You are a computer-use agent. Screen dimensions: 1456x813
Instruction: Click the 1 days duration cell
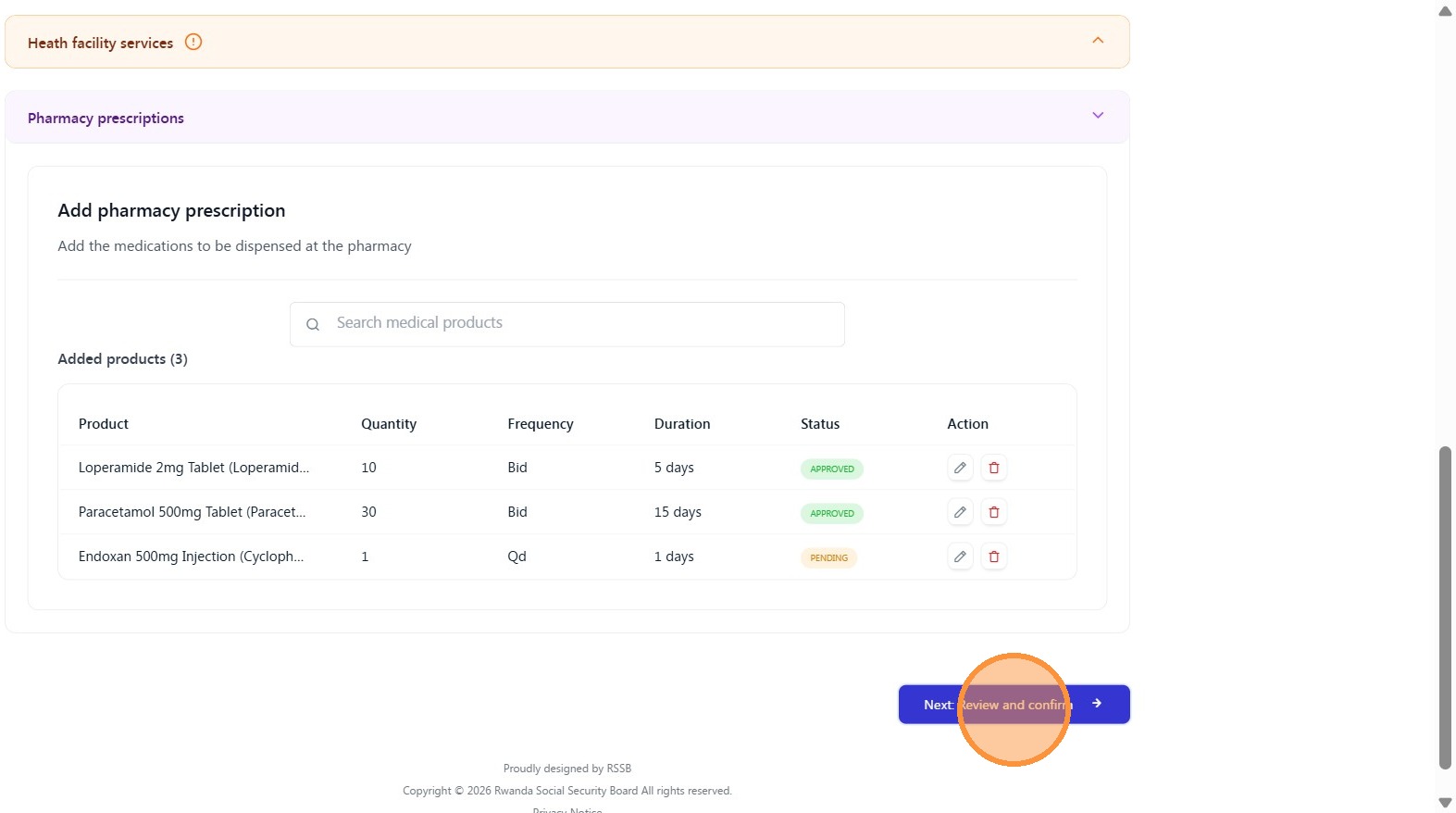[674, 557]
